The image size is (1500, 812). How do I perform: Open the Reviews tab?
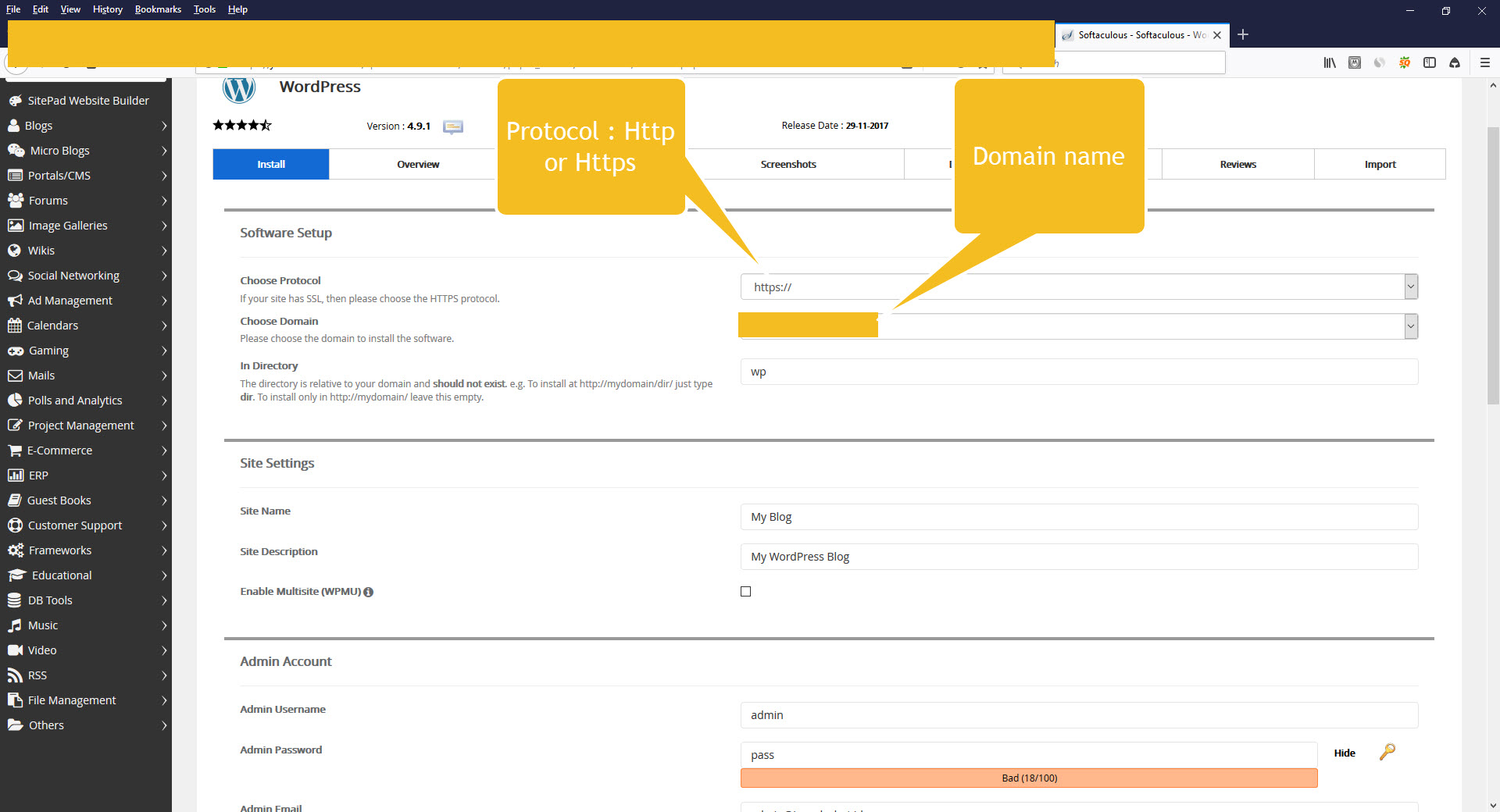point(1237,164)
